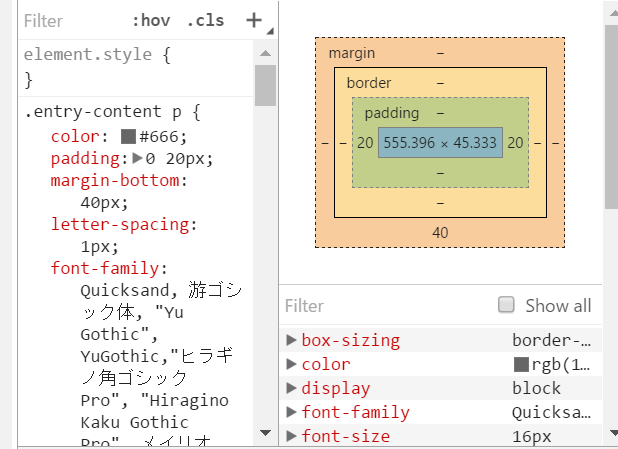Edit bottom margin value 40 in box model

pyautogui.click(x=440, y=233)
